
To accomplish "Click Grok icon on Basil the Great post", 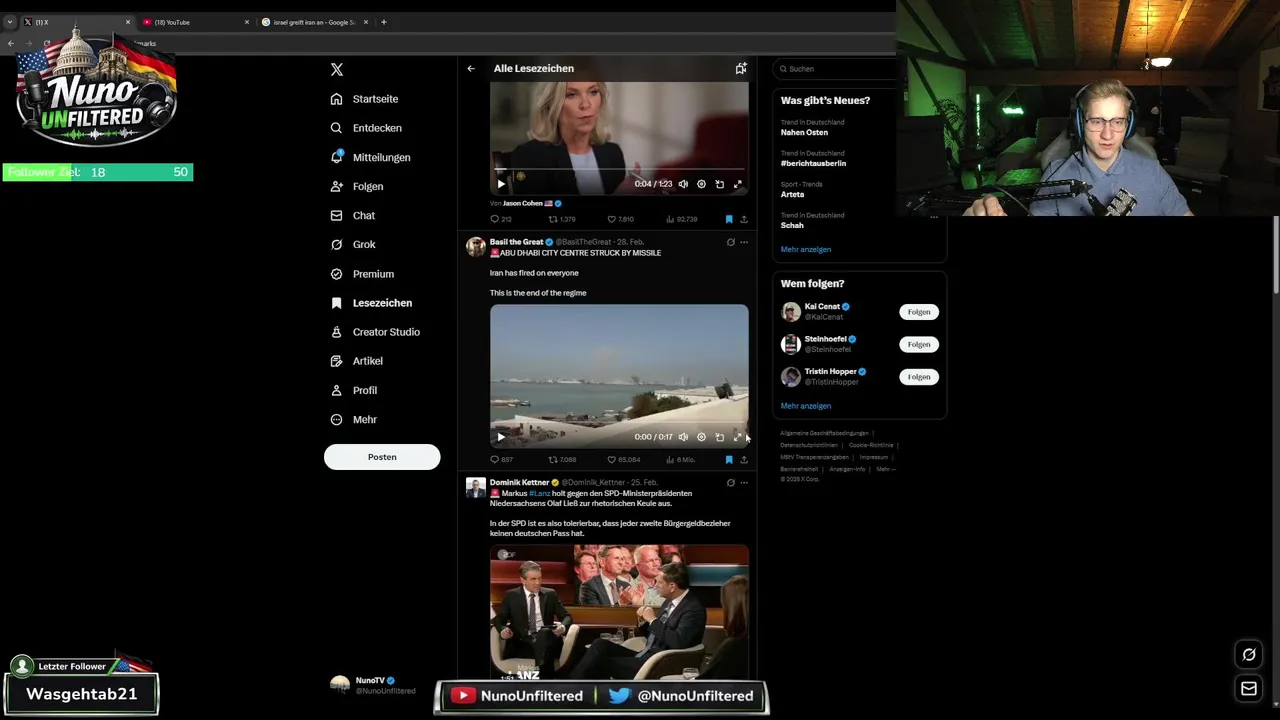I will pos(730,242).
